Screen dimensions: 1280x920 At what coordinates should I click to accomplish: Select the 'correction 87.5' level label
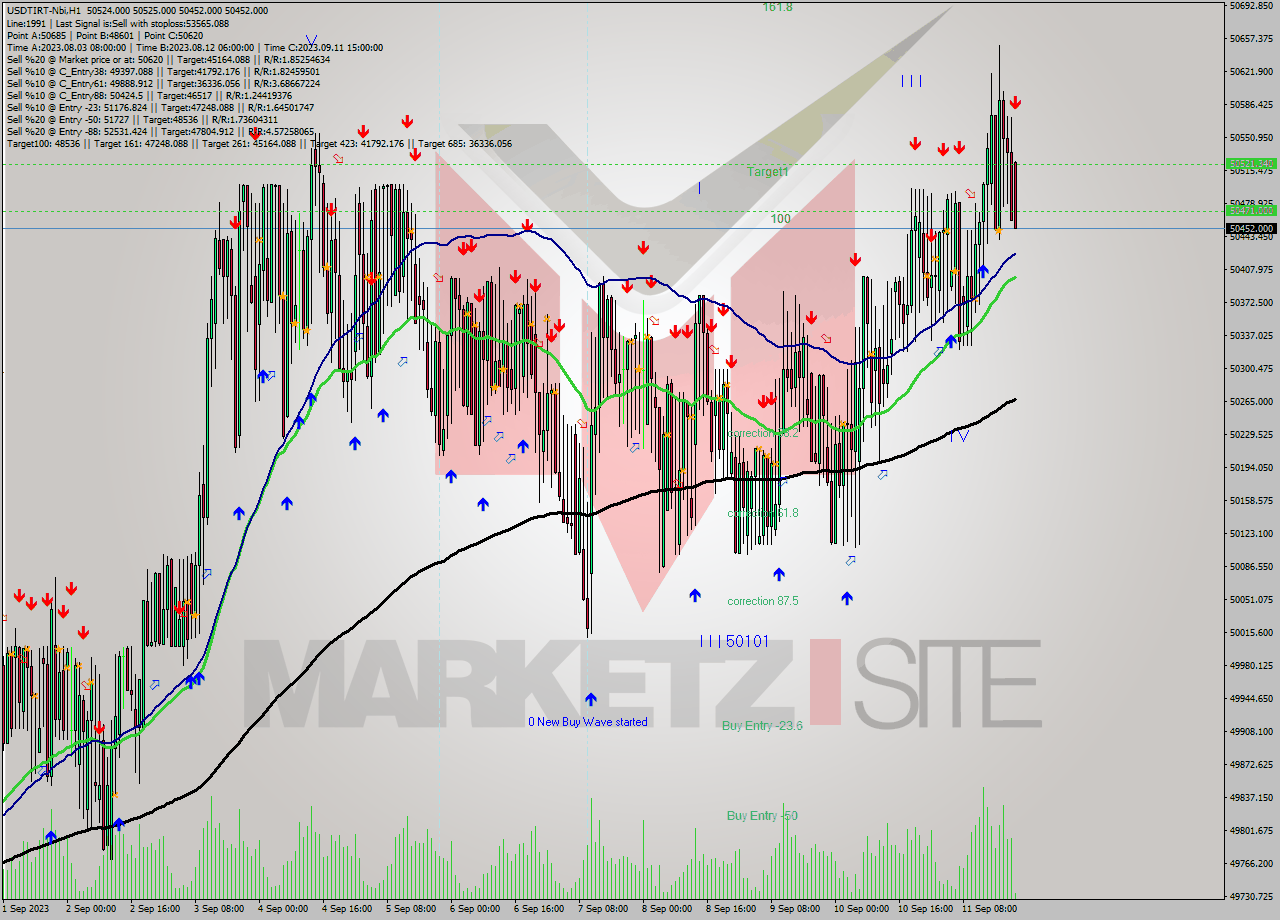[763, 601]
